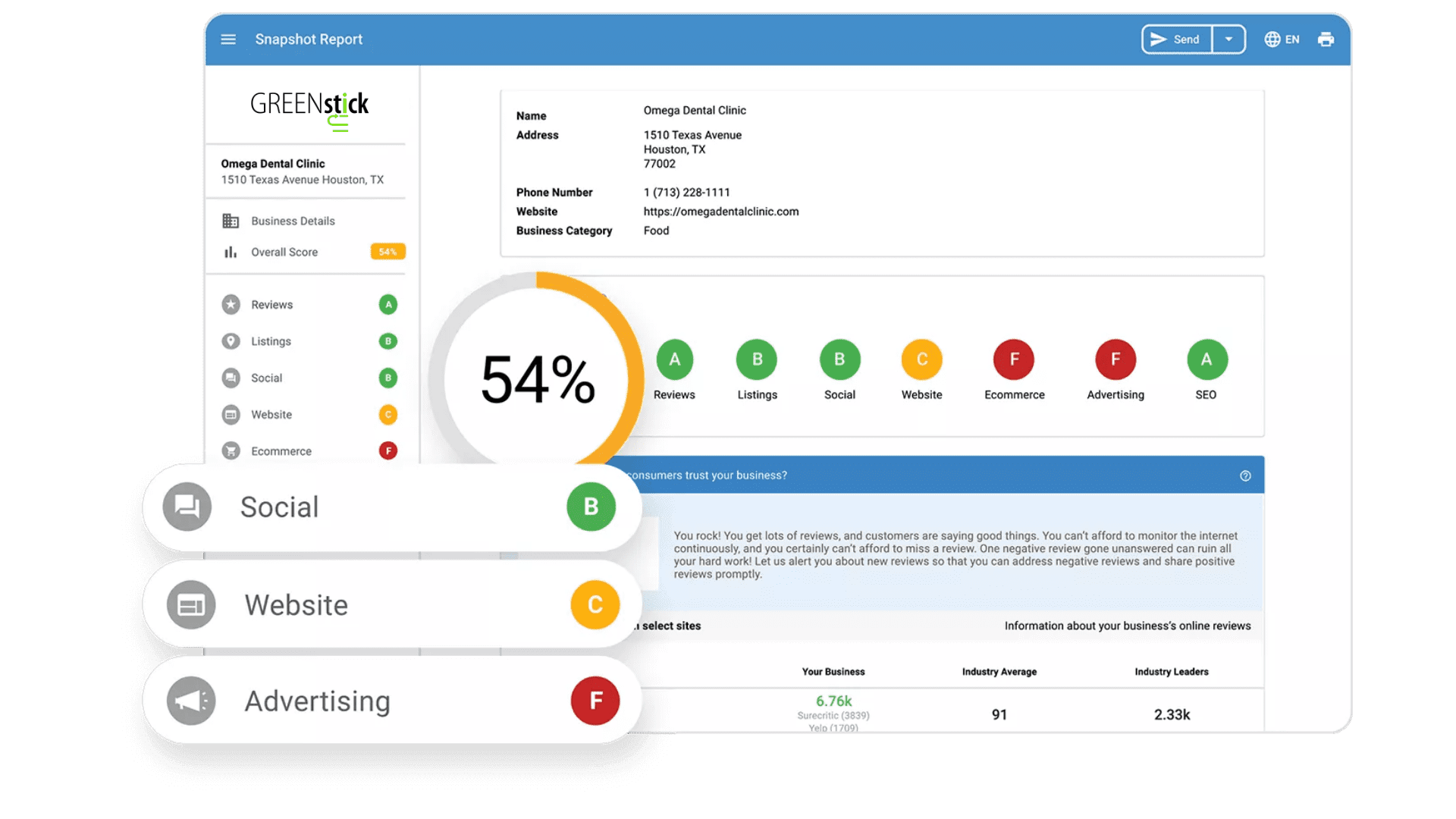Click the Advertising grade badge showing F
This screenshot has height=819, width=1456.
(x=1115, y=359)
